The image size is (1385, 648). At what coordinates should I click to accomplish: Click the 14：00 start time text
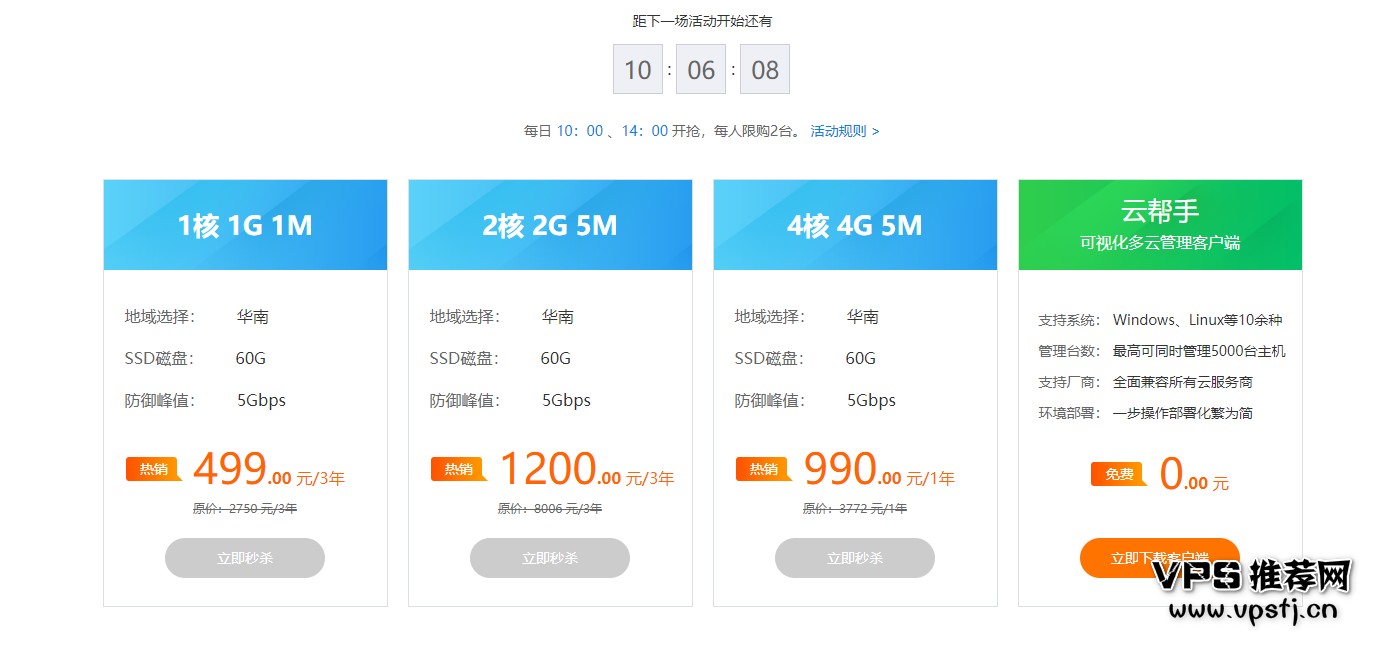pyautogui.click(x=645, y=131)
